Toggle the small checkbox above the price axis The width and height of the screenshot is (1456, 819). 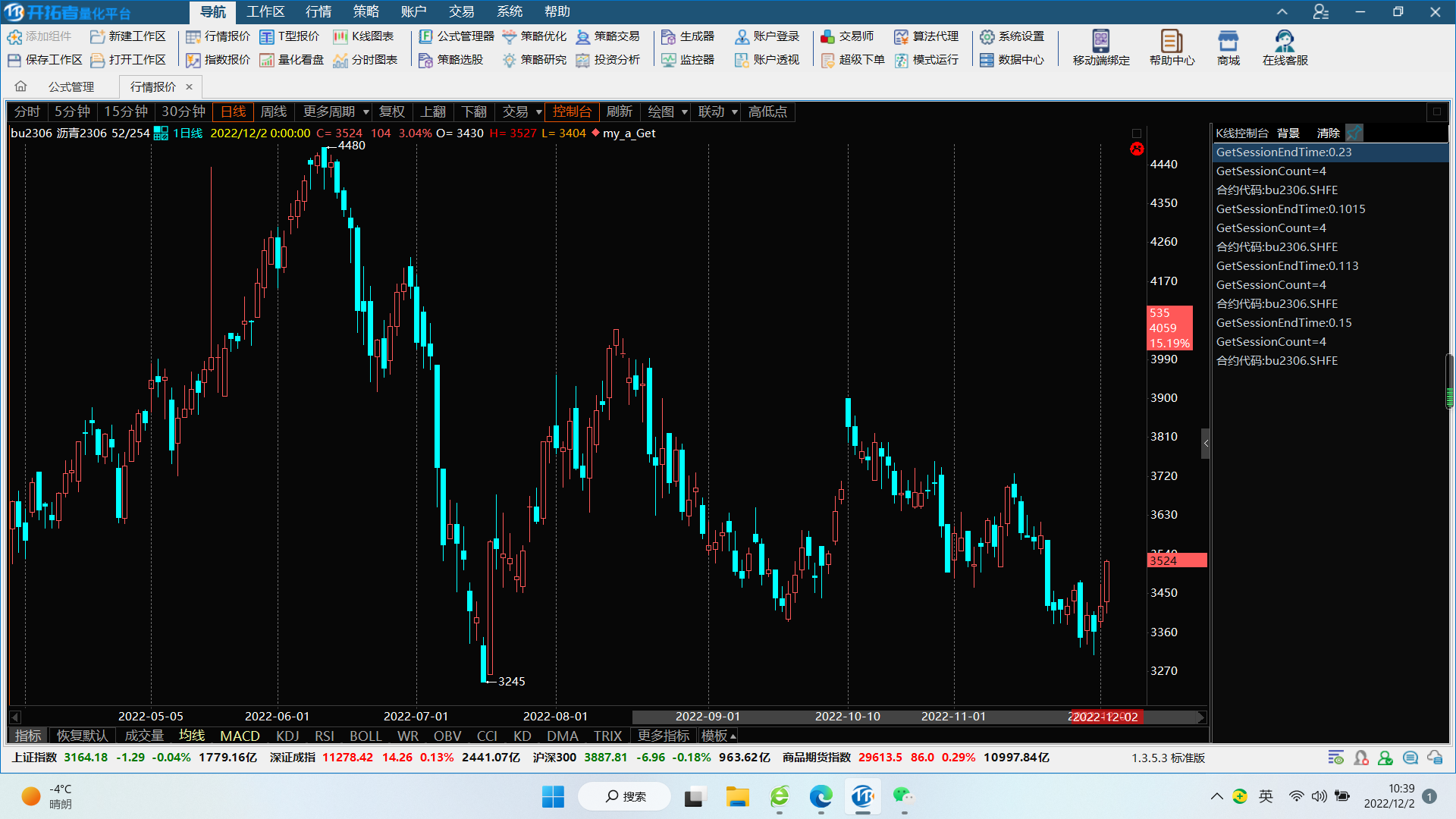tap(1136, 133)
